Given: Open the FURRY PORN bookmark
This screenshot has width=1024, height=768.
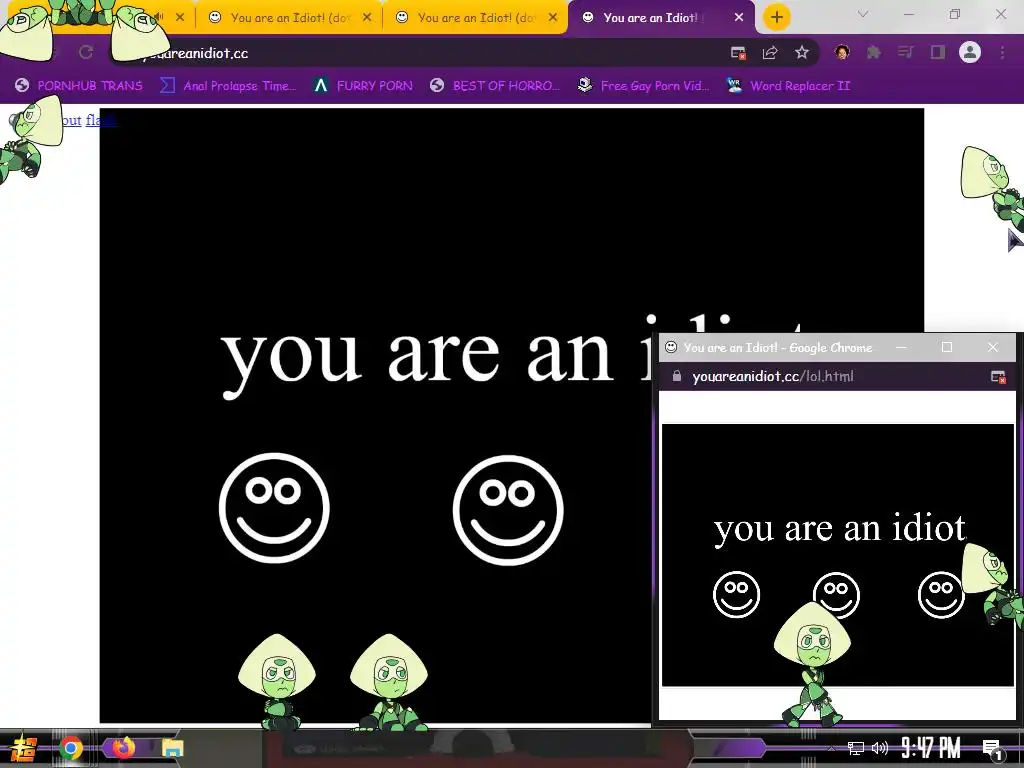Looking at the screenshot, I should [x=363, y=86].
